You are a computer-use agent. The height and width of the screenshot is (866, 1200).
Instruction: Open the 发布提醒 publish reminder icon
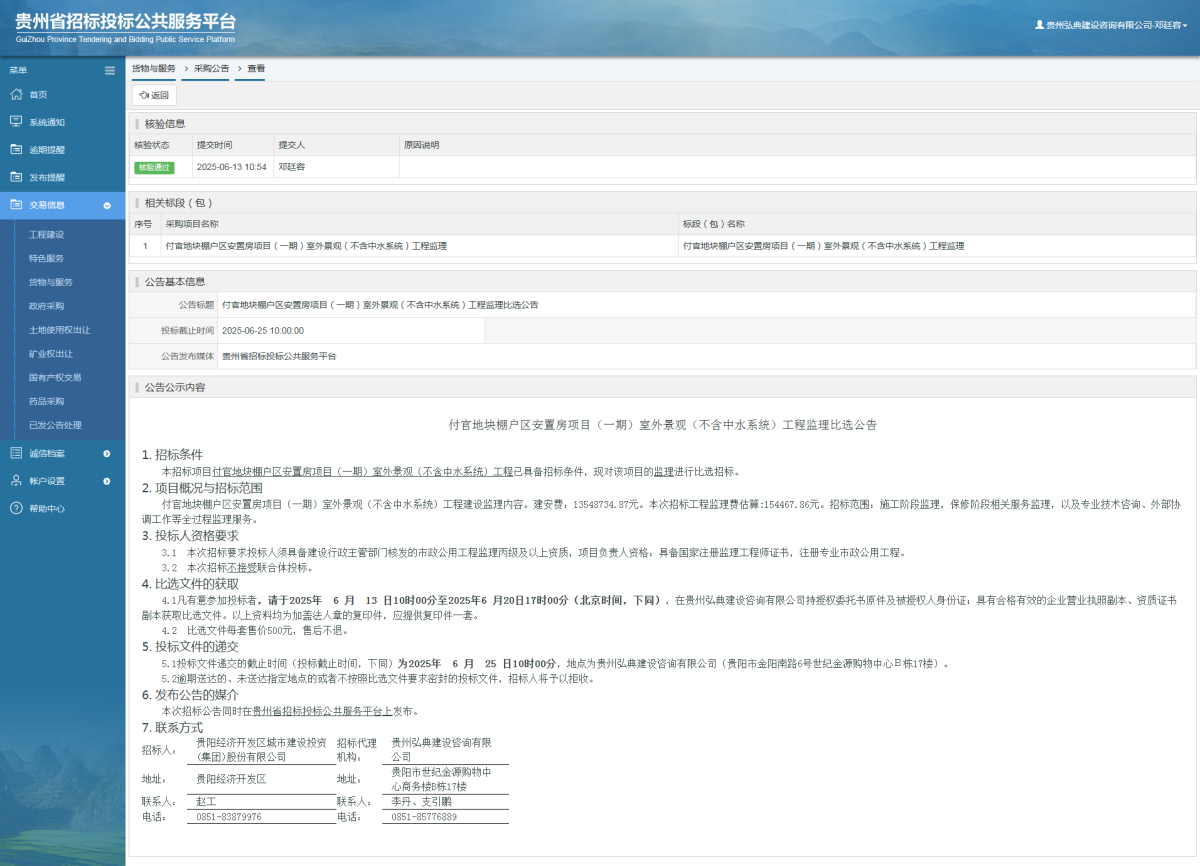click(x=16, y=176)
